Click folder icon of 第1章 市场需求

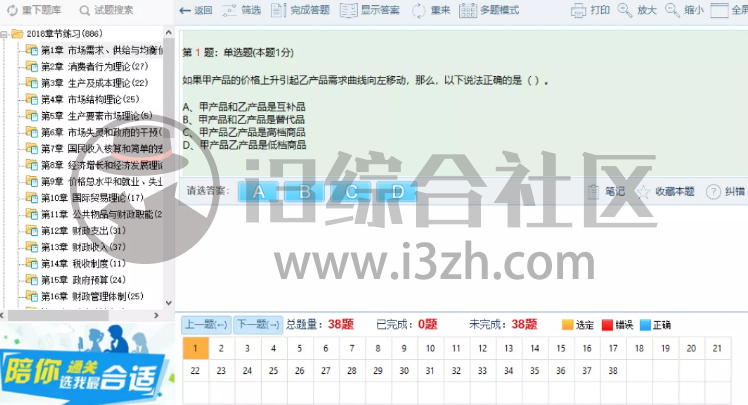point(31,50)
